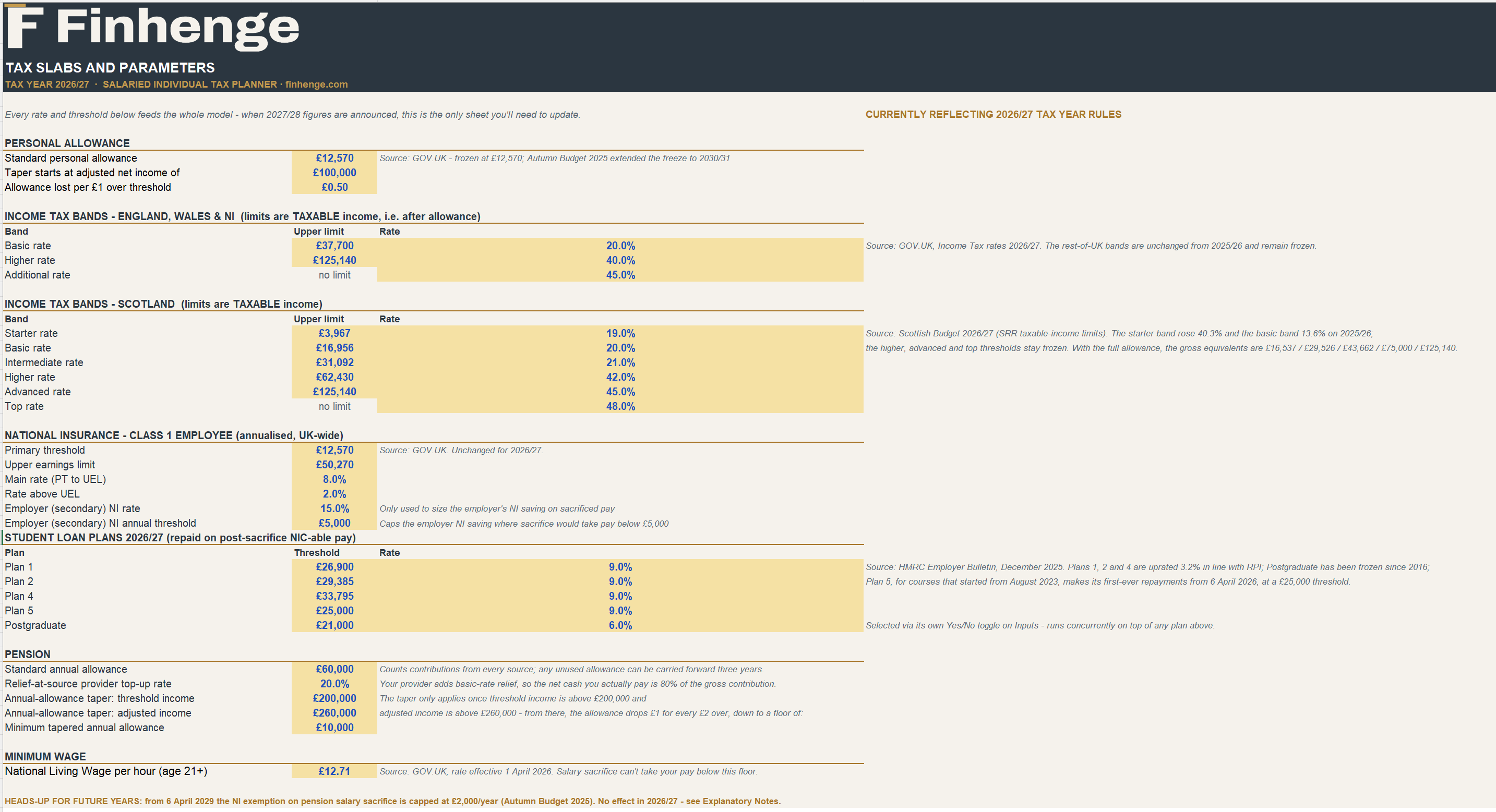Select the Upper earnings limit value £50,270
Viewport: 1496px width, 812px height.
334,464
